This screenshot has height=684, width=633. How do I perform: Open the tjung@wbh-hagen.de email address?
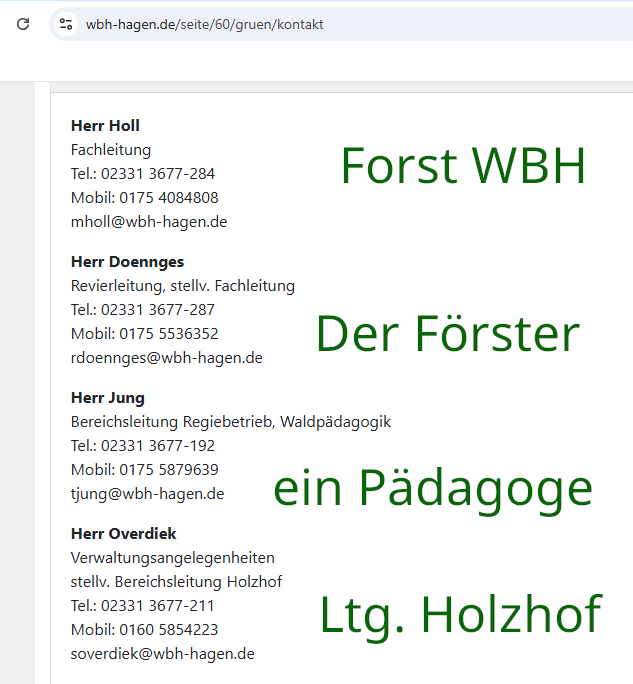[147, 494]
